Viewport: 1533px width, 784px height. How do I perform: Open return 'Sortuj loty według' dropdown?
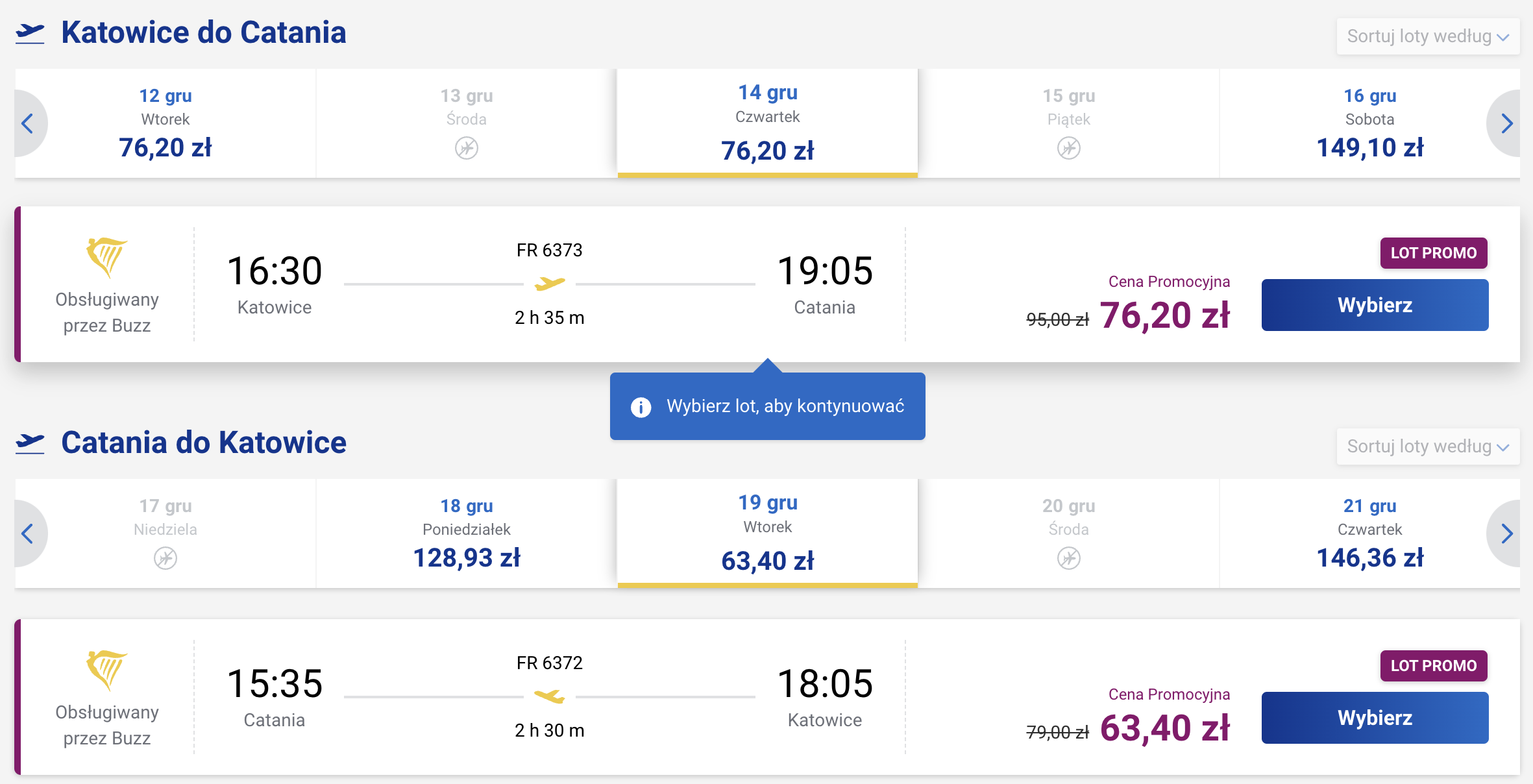pyautogui.click(x=1428, y=447)
